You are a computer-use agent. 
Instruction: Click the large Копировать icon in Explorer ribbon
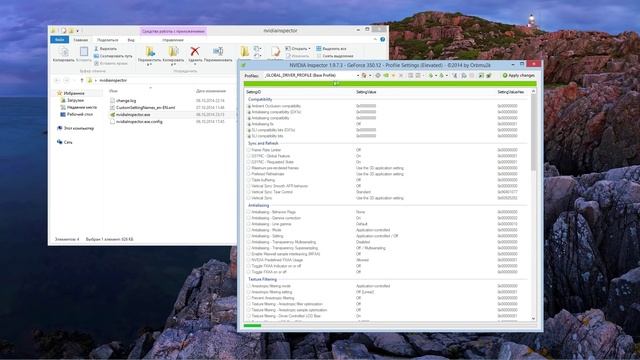point(64,52)
